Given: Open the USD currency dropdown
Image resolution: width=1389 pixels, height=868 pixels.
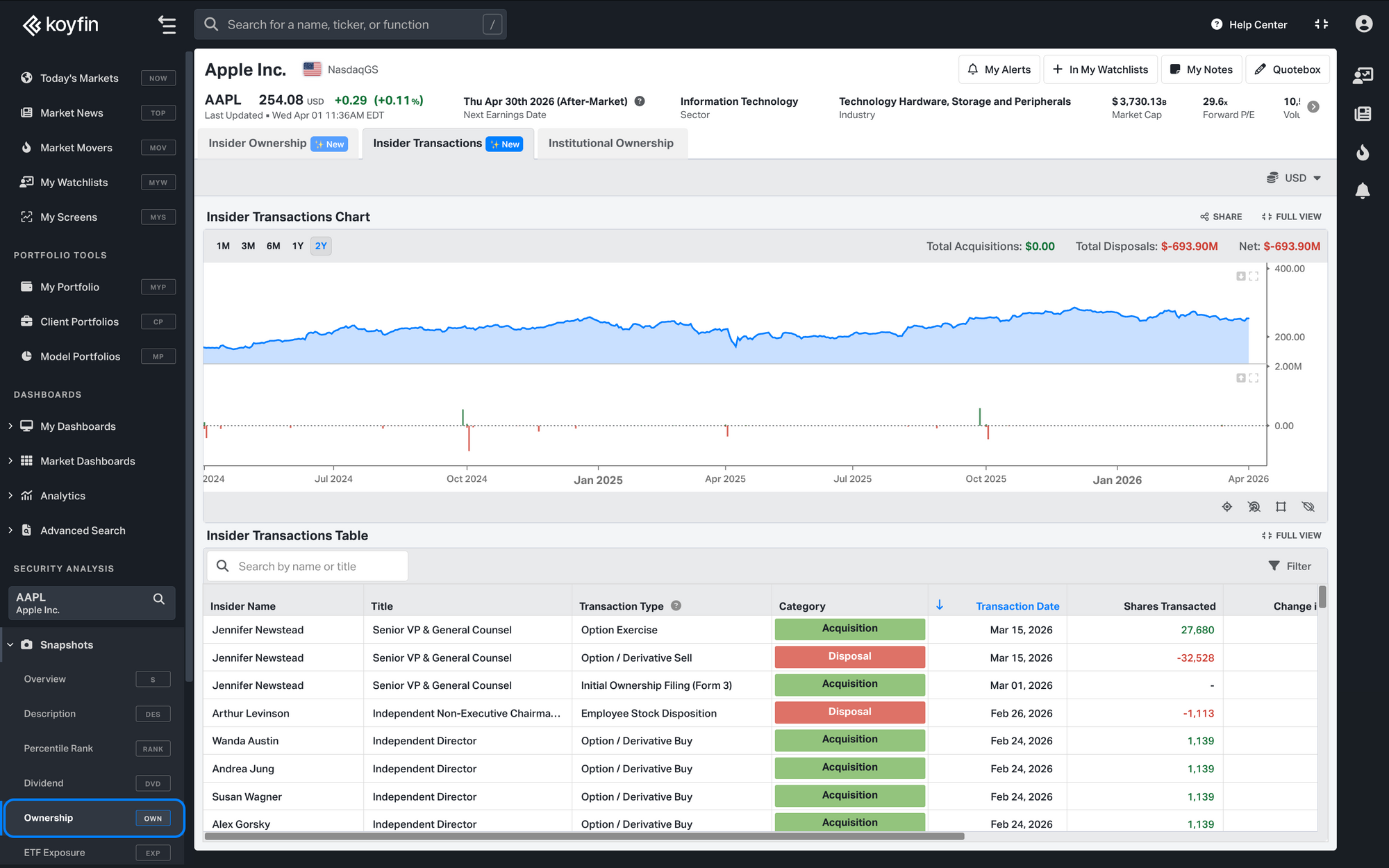Looking at the screenshot, I should (x=1294, y=178).
